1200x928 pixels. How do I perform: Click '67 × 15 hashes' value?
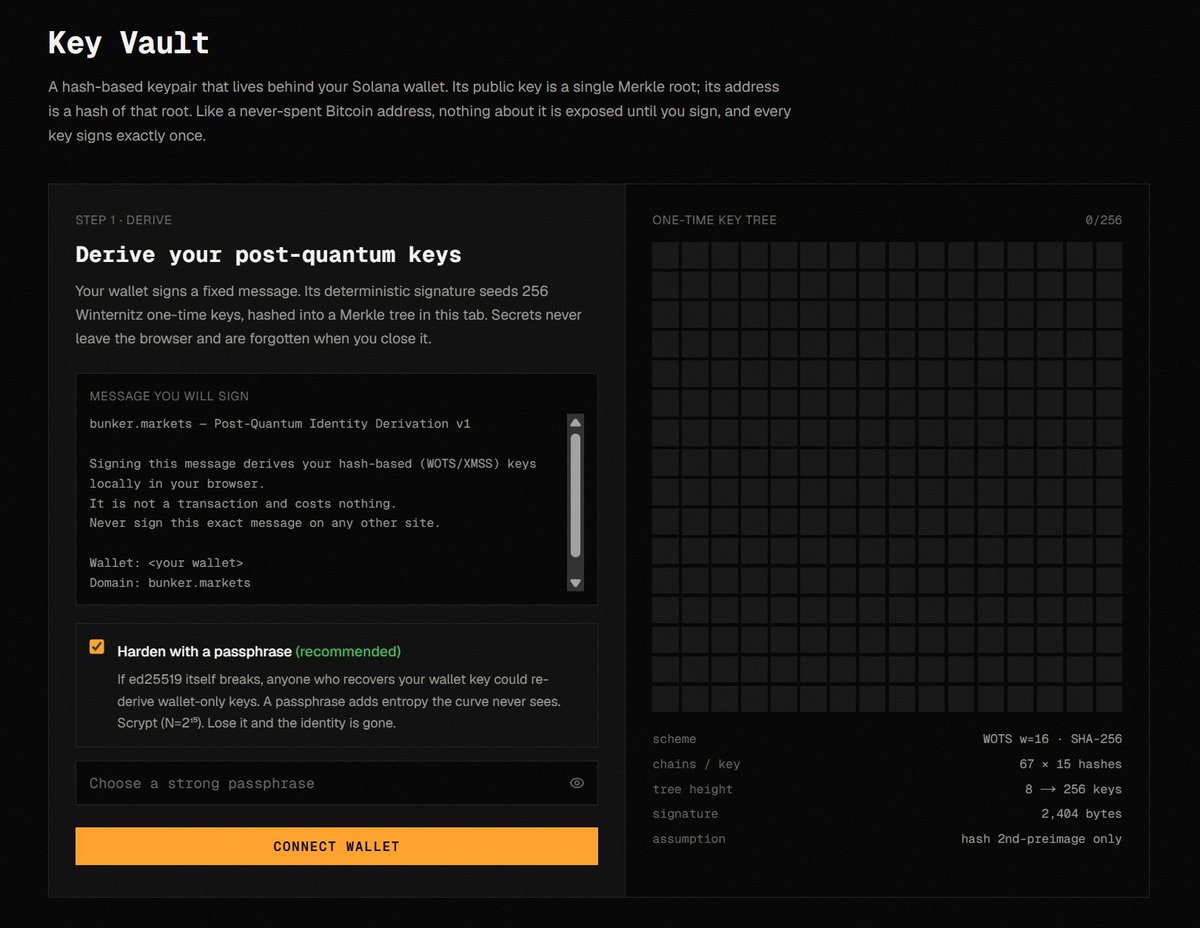tap(1070, 764)
